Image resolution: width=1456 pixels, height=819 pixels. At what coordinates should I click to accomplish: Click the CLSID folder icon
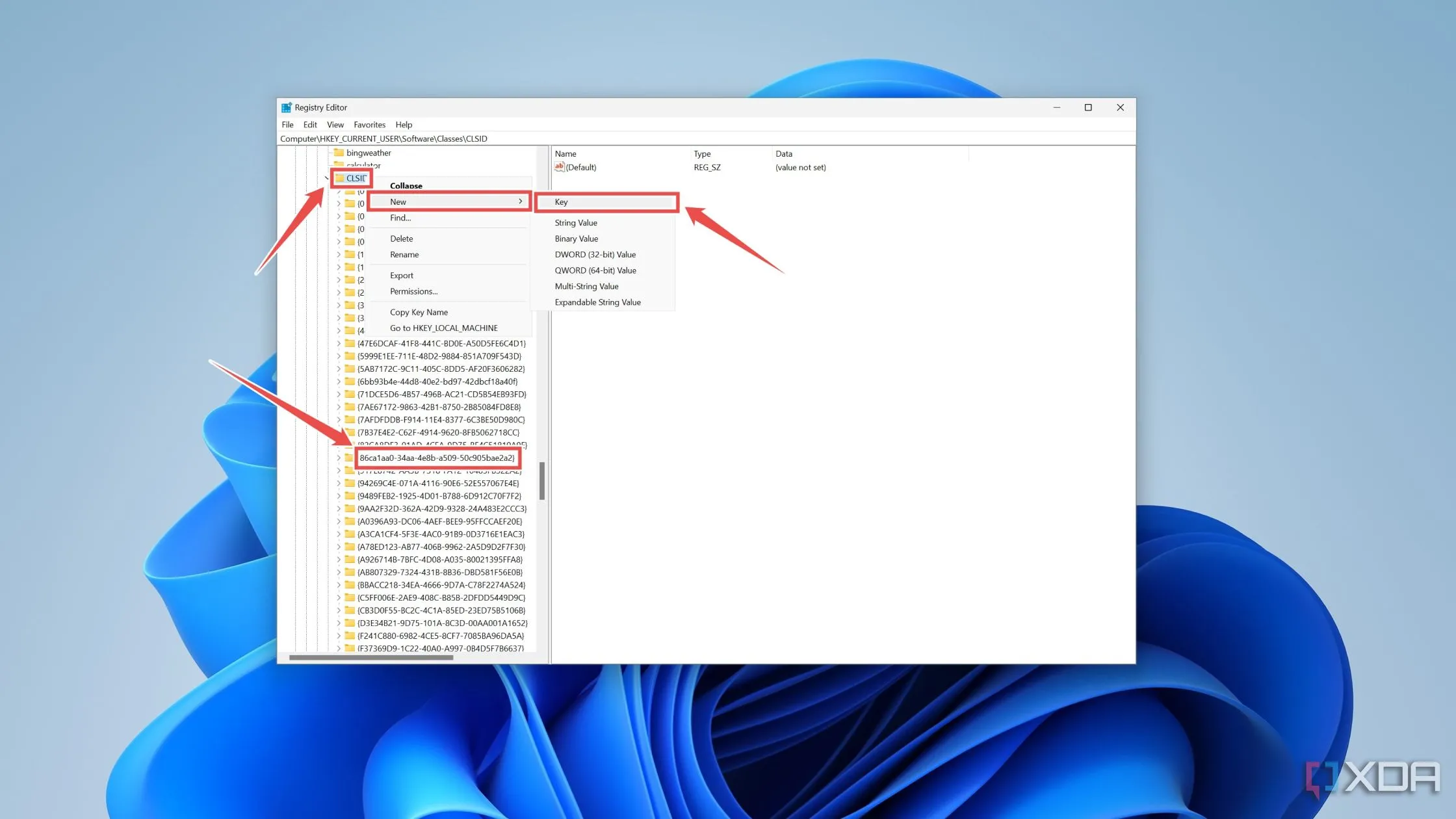339,178
